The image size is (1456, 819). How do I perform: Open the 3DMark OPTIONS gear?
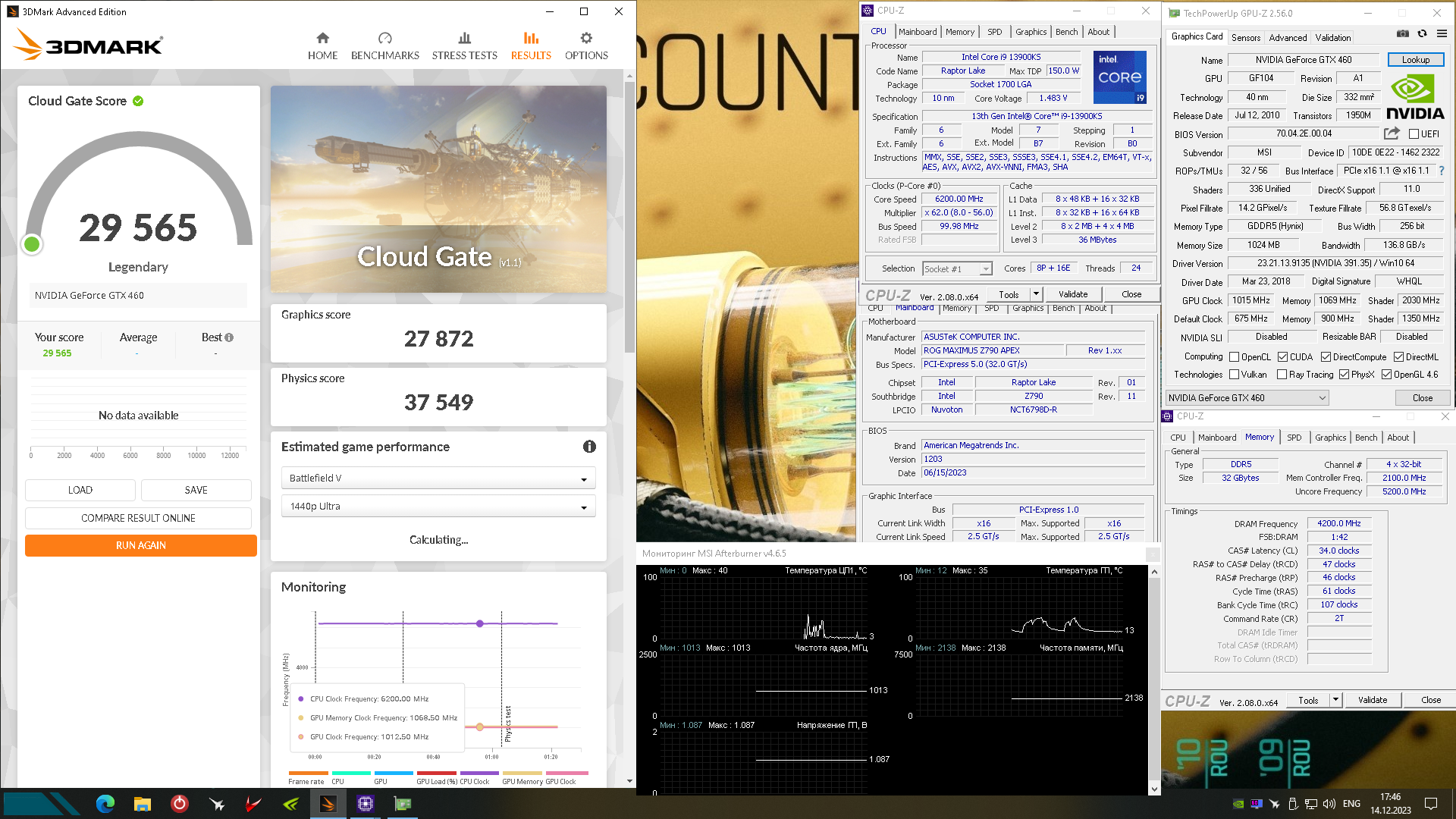tap(586, 46)
